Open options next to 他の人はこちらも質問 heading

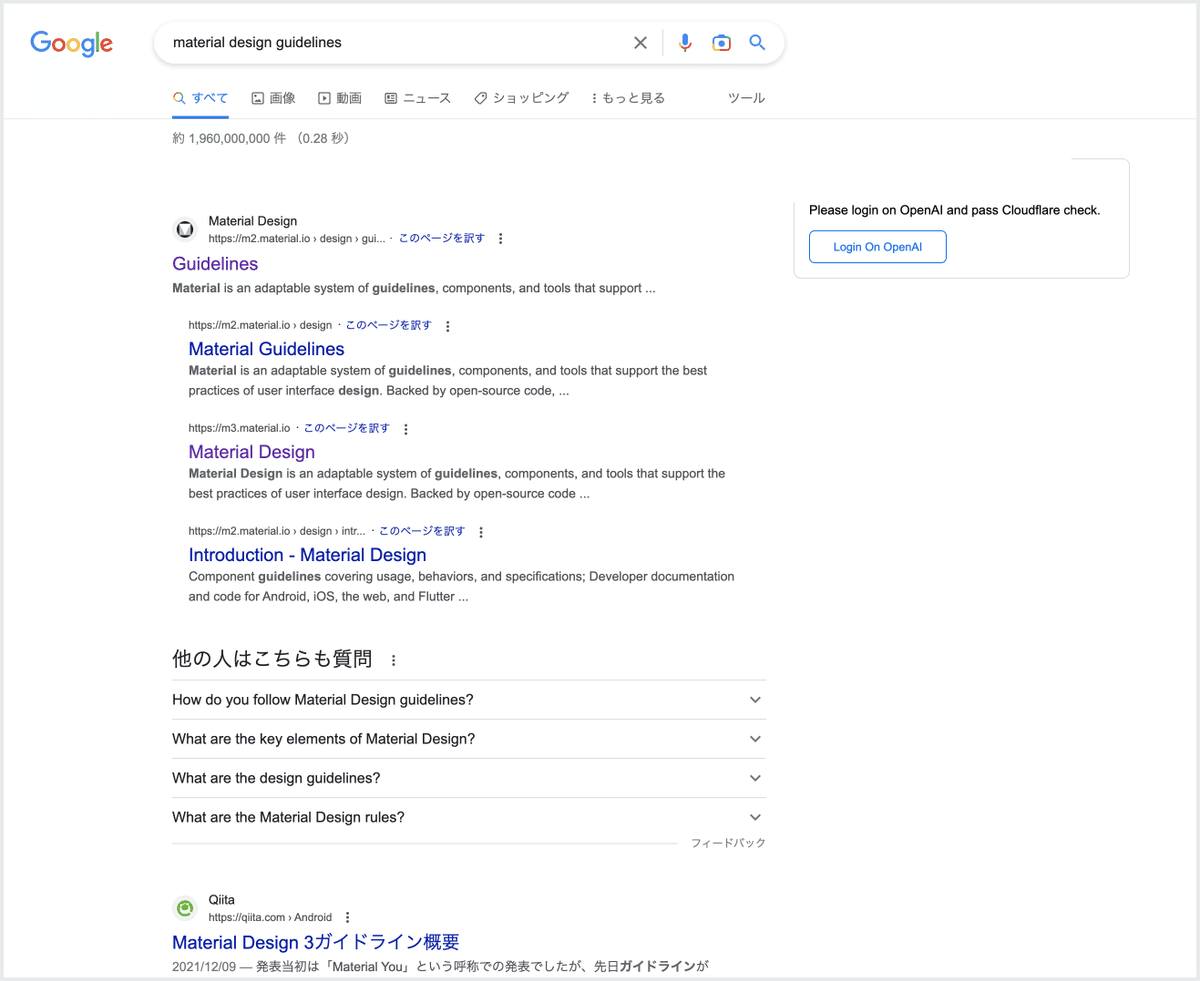coord(393,660)
